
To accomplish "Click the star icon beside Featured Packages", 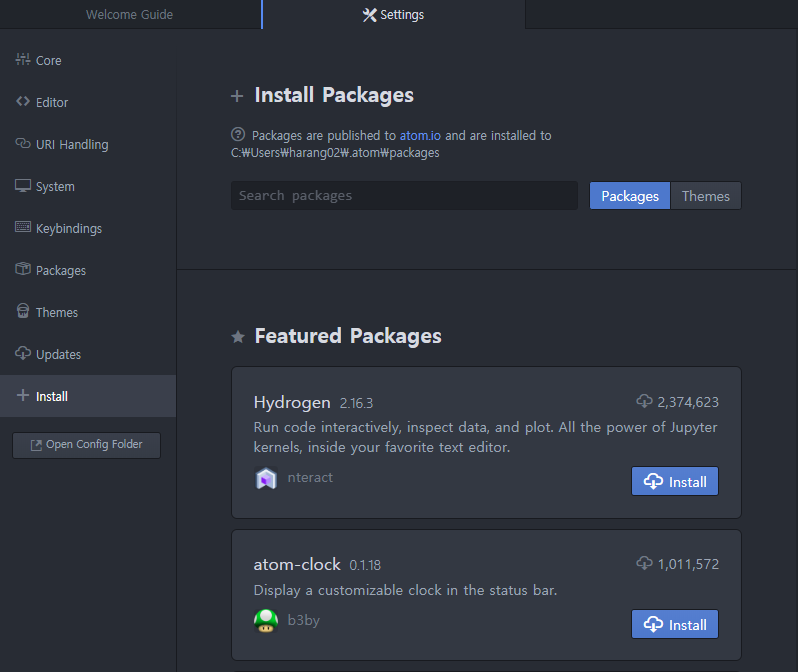I will point(238,337).
